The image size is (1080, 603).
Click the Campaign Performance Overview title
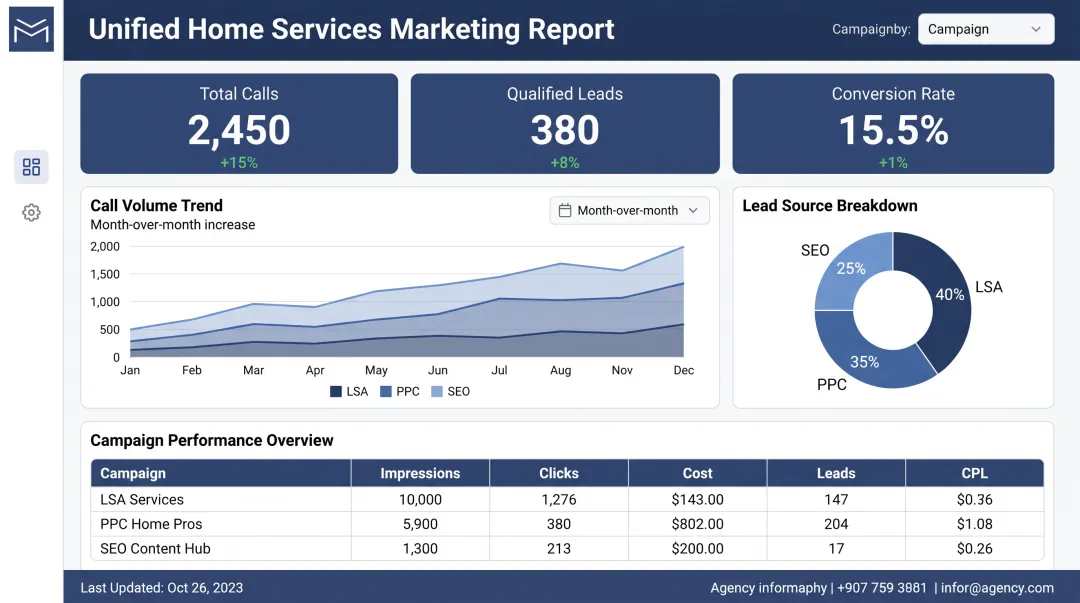click(x=211, y=440)
